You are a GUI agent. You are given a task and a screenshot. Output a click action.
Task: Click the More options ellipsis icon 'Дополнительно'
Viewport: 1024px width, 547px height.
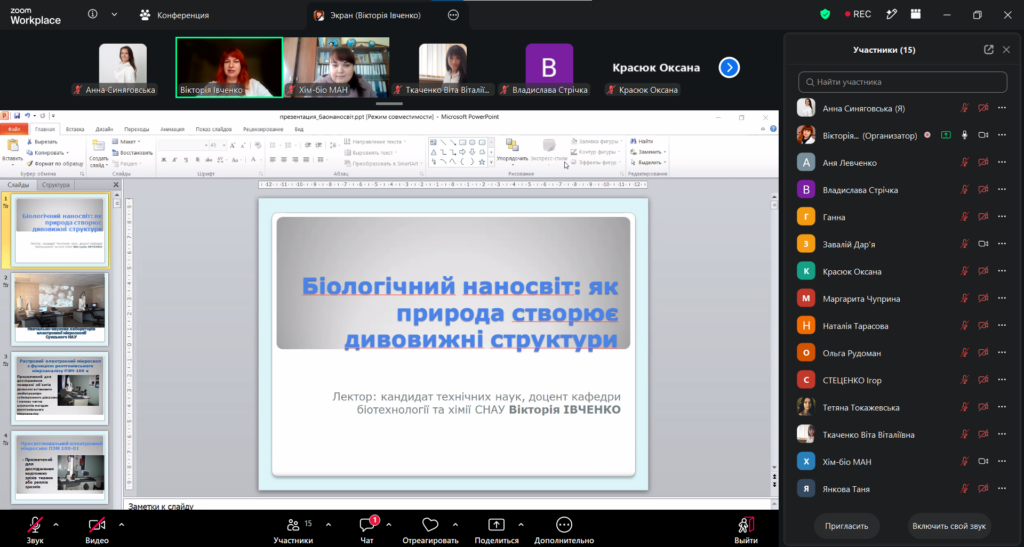tap(564, 525)
